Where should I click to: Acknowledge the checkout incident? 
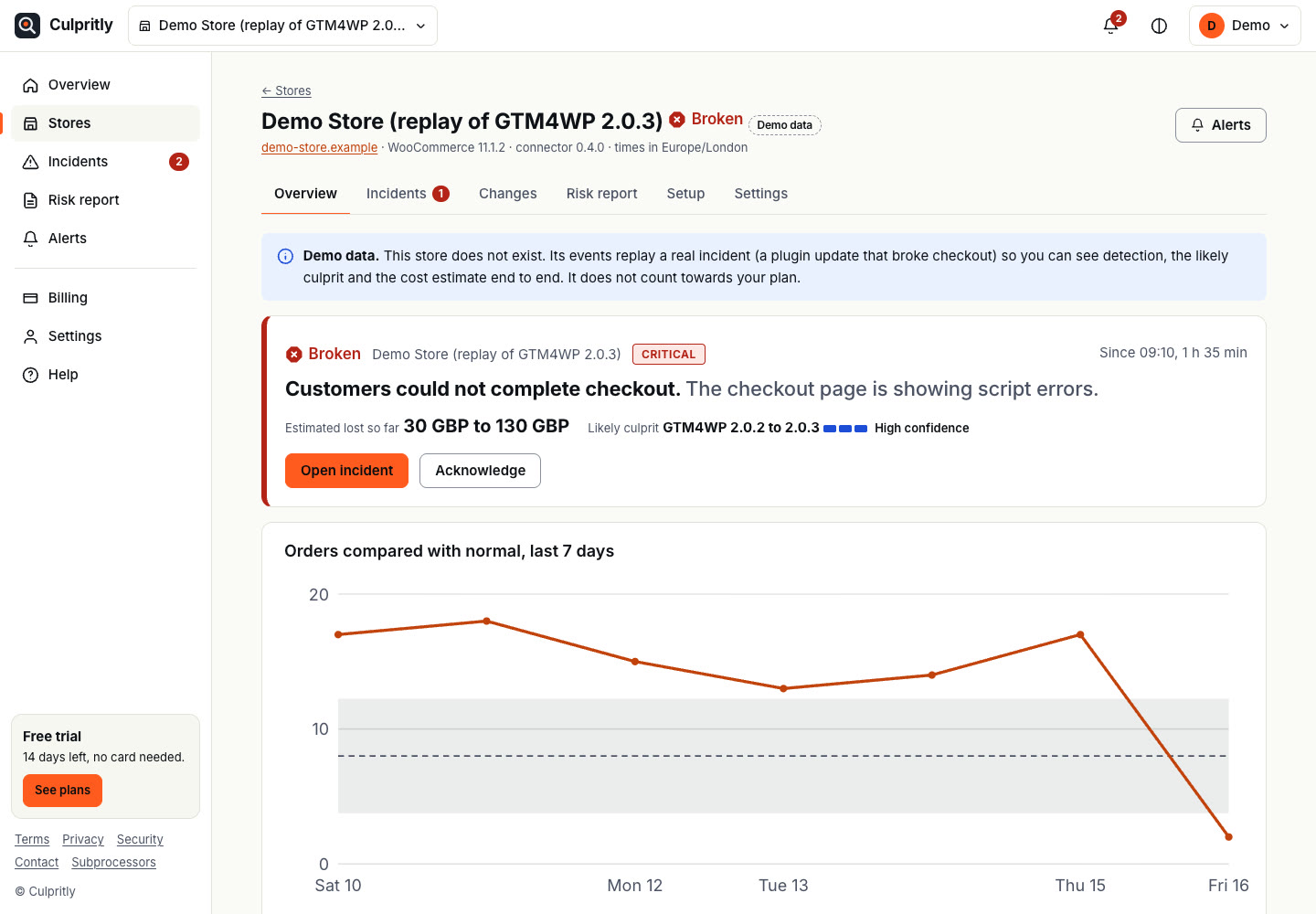click(x=480, y=471)
